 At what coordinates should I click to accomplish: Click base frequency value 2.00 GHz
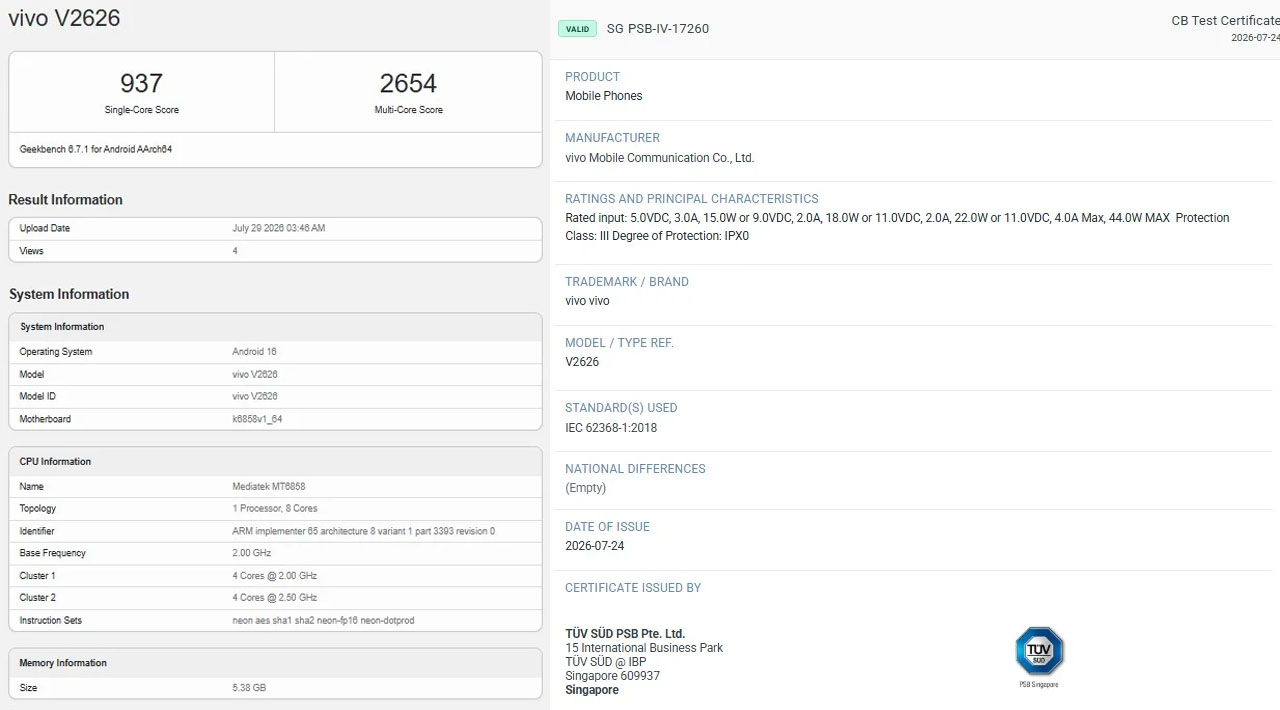click(252, 553)
